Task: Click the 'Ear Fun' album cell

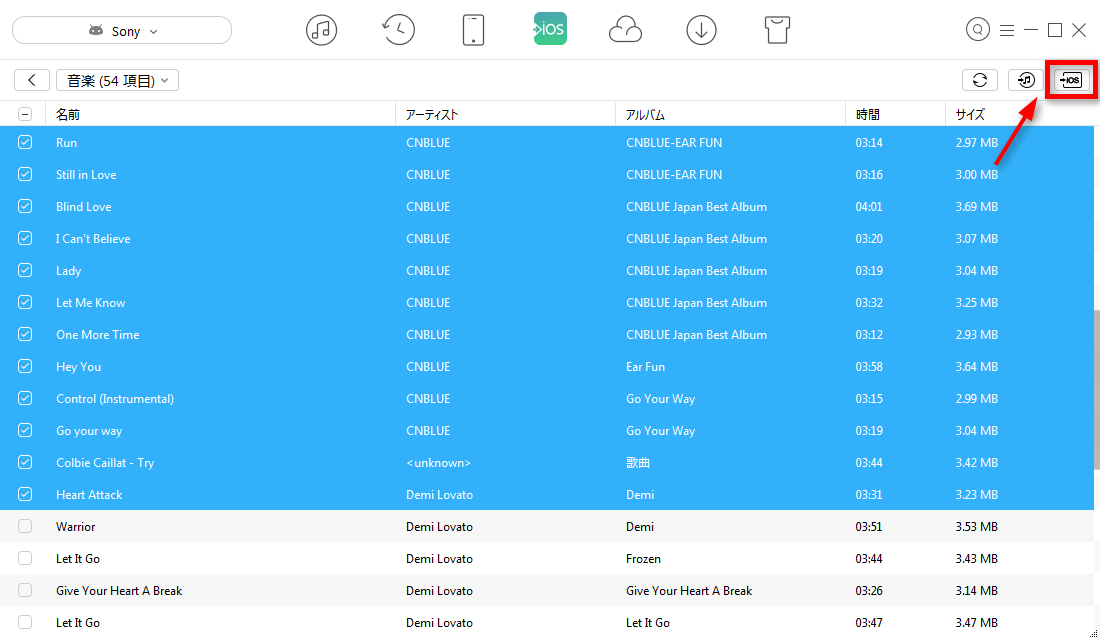Action: 645,367
